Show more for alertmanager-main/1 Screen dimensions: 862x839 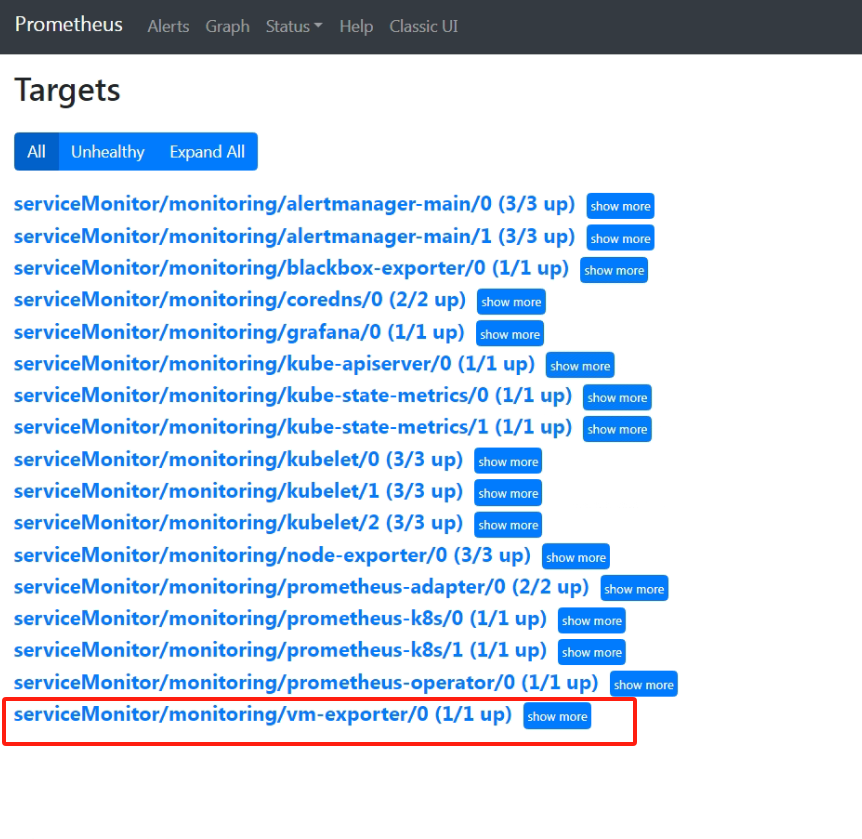(620, 238)
